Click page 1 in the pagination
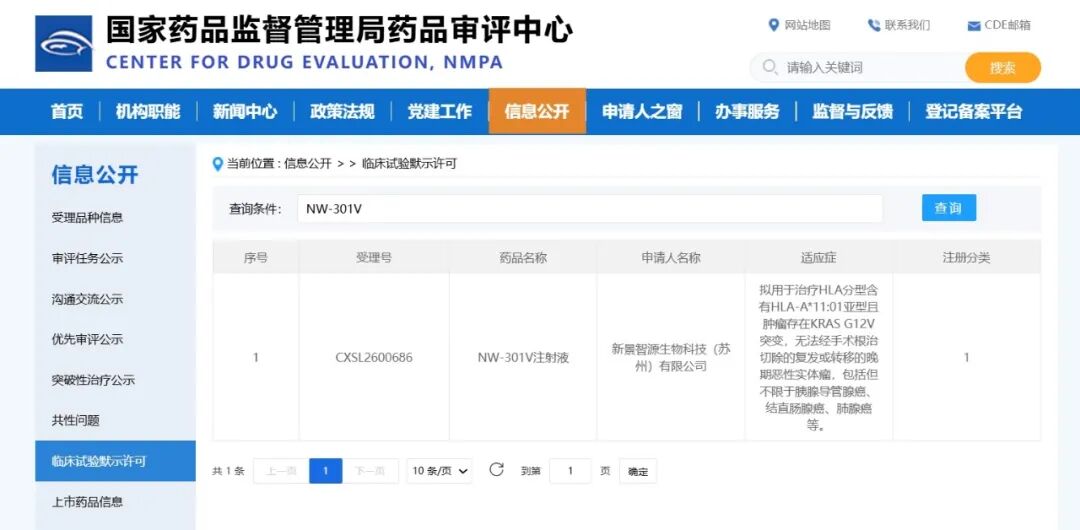The height and width of the screenshot is (530, 1080). 326,471
